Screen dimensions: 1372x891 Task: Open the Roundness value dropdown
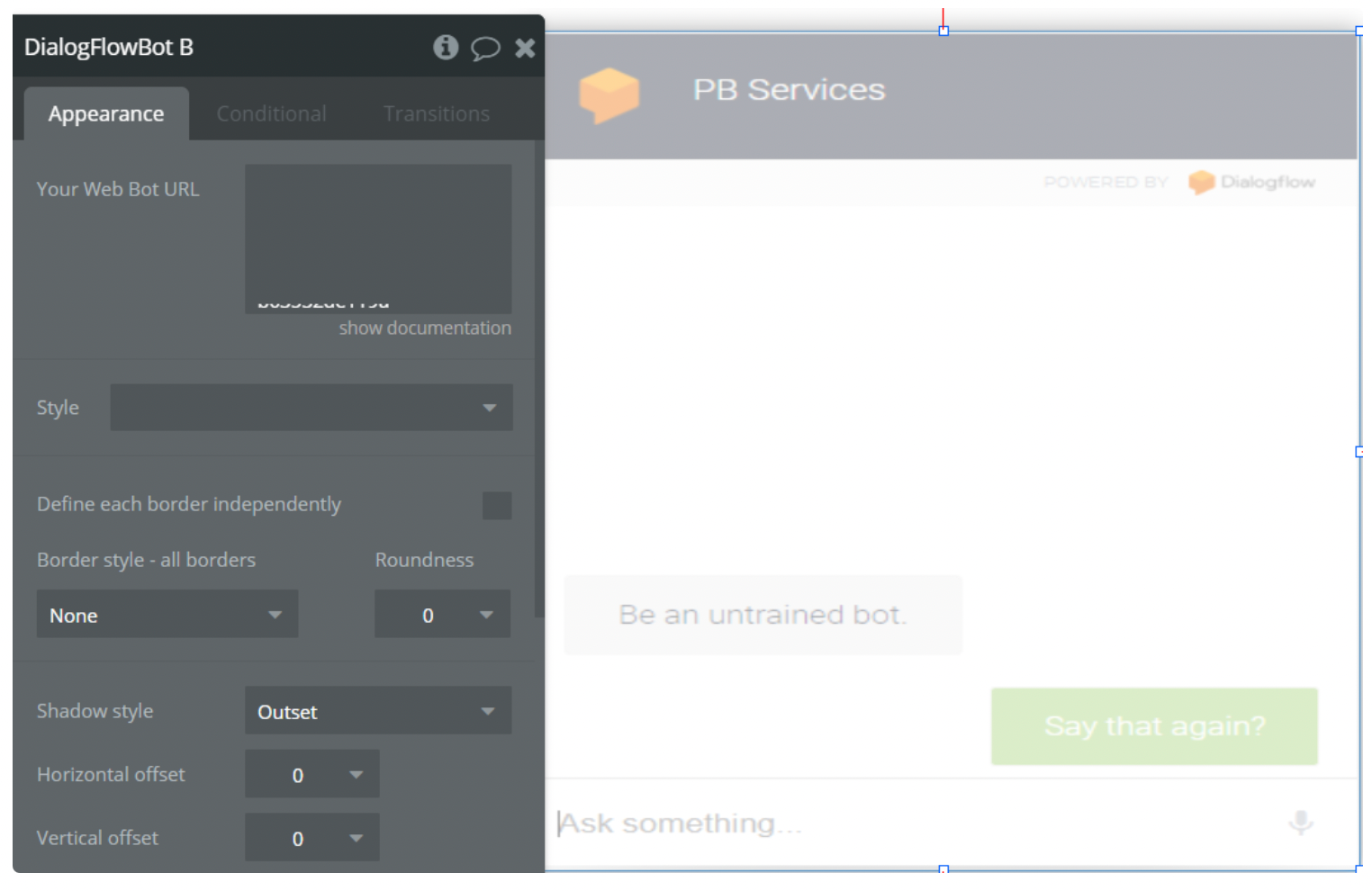tap(442, 614)
